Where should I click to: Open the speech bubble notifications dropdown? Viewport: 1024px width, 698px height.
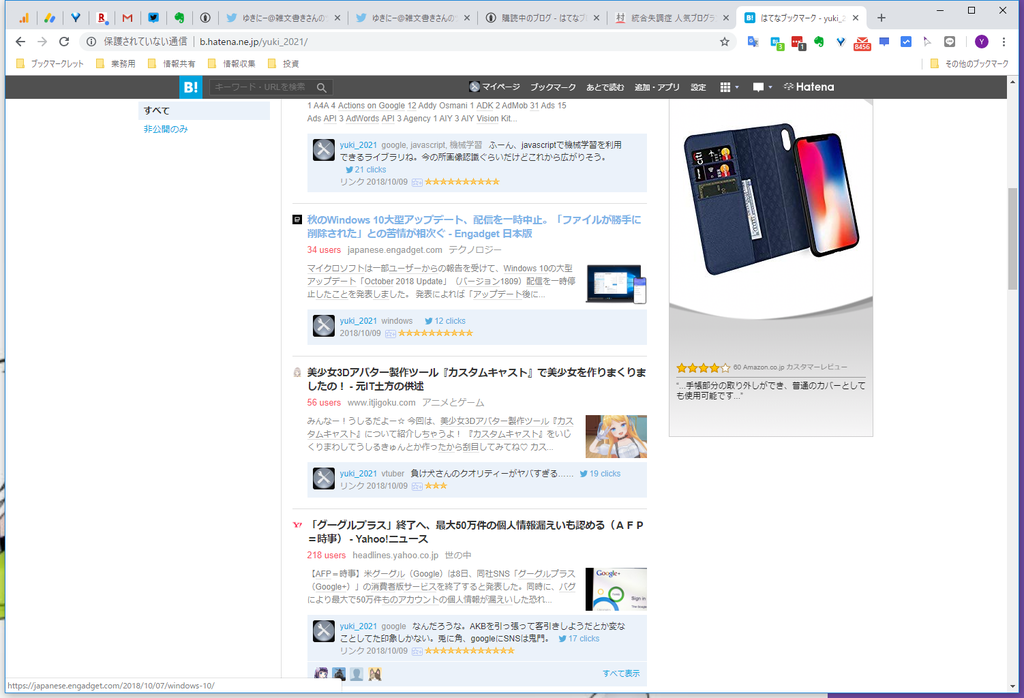(761, 87)
